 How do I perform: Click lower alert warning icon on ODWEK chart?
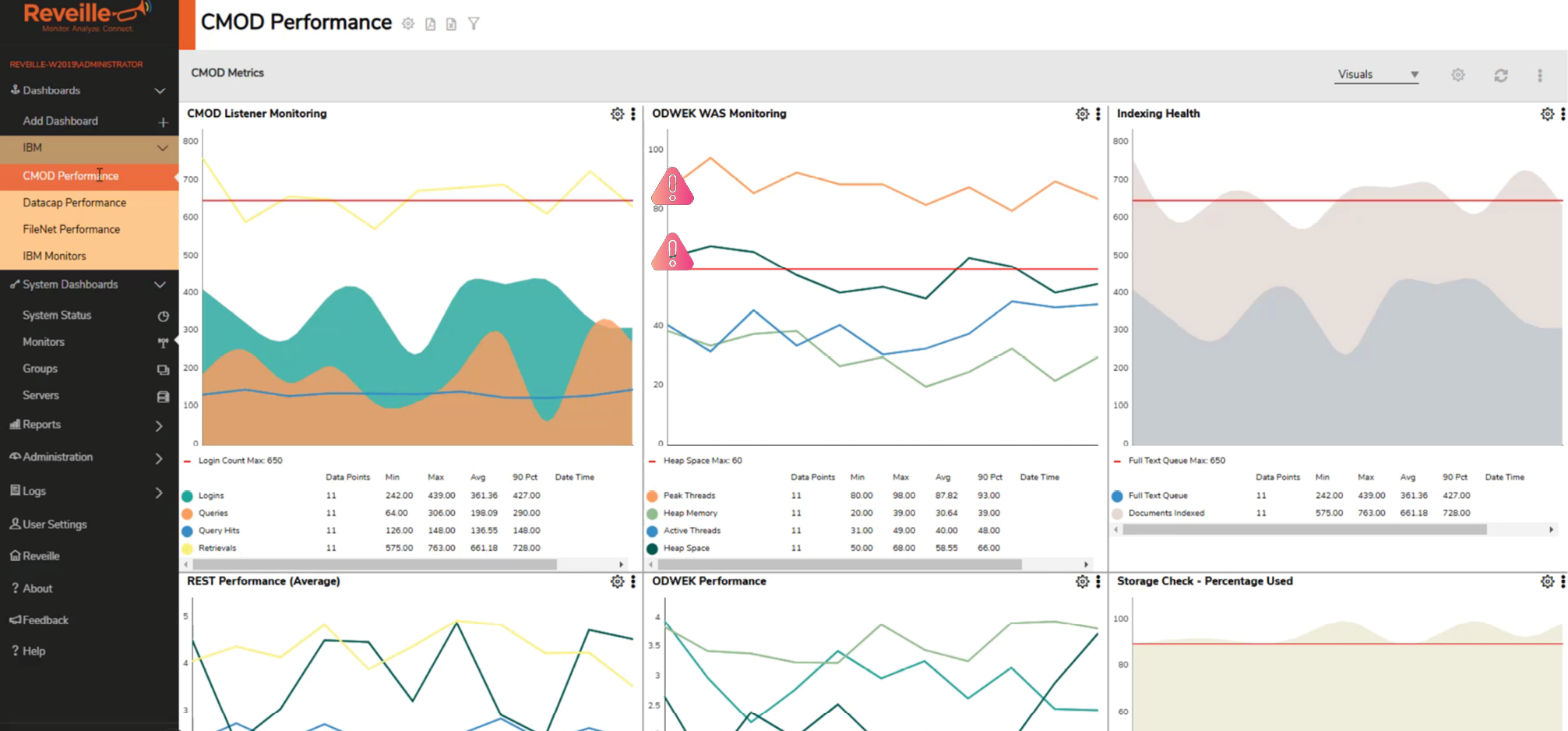coord(672,252)
